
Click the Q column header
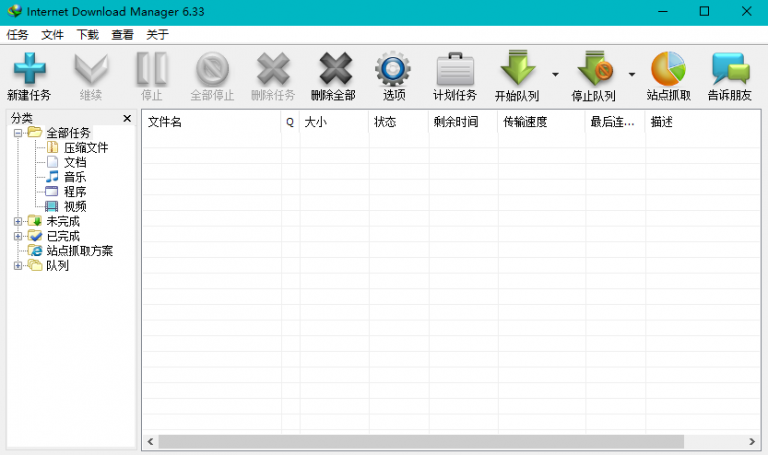pyautogui.click(x=290, y=122)
